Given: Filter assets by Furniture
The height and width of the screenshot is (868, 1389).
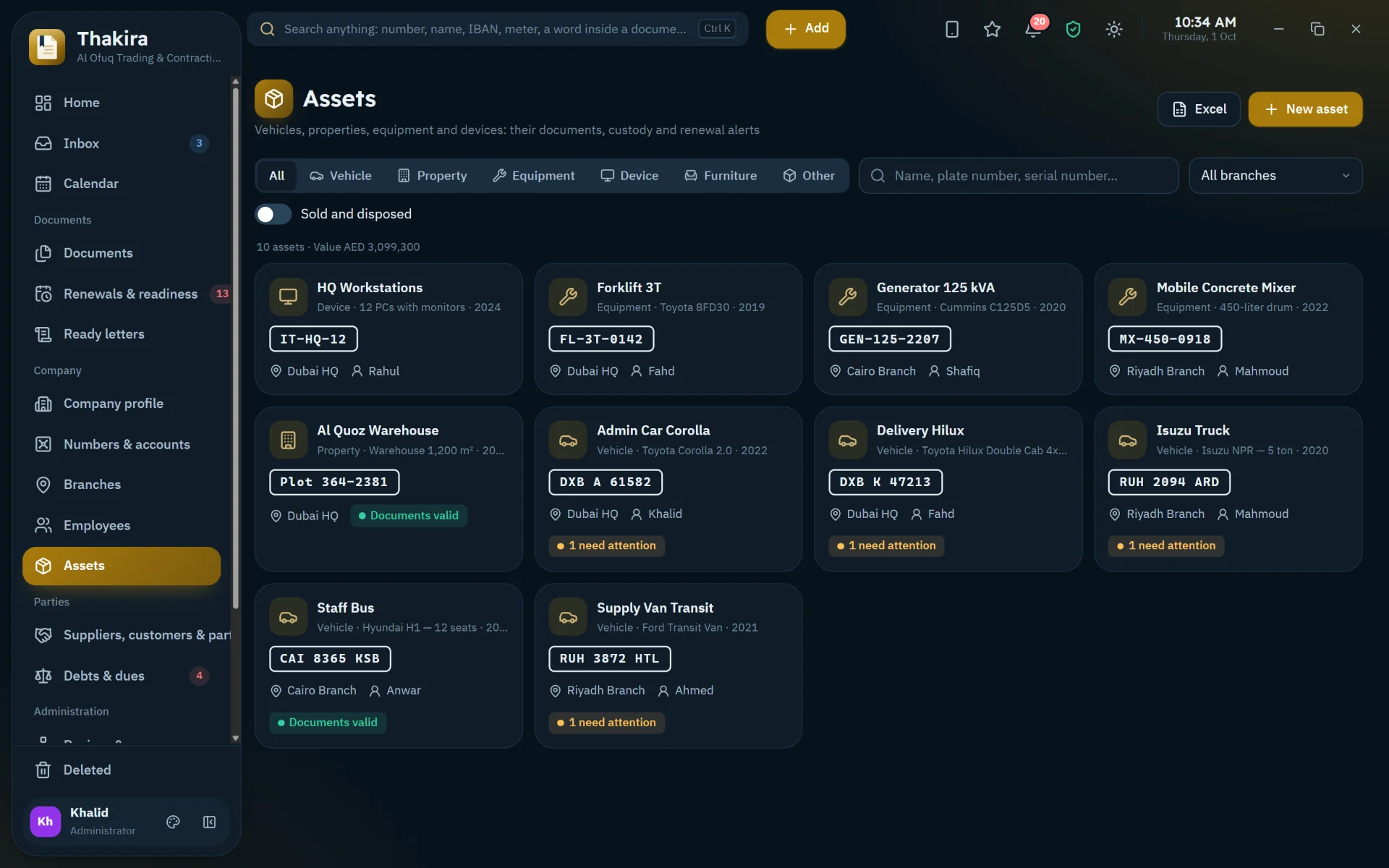Looking at the screenshot, I should (721, 176).
